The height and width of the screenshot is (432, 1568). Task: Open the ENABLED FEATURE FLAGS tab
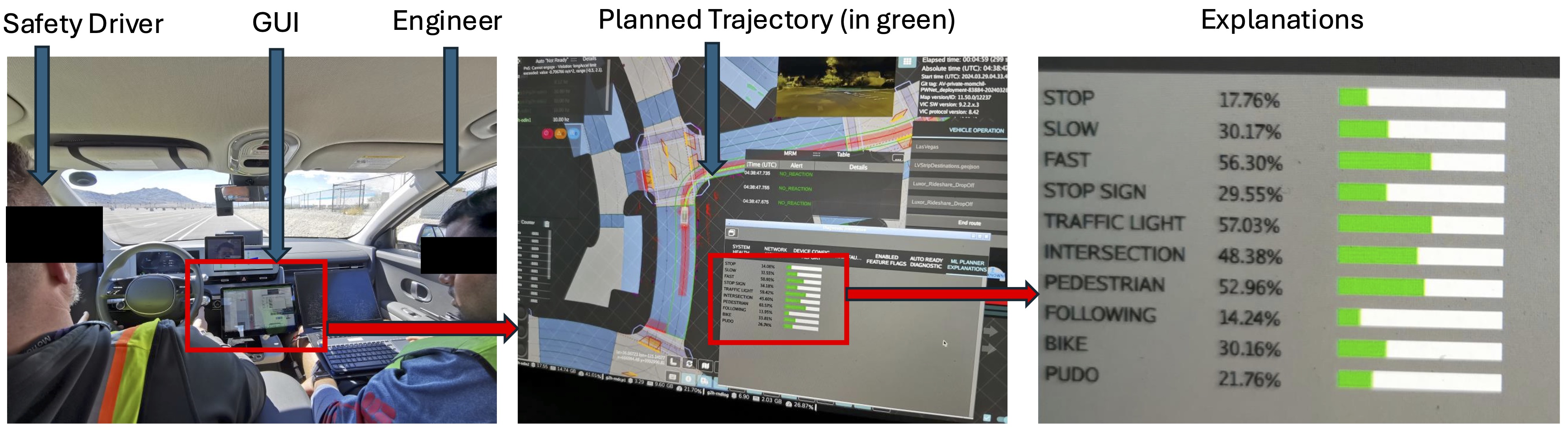(886, 260)
